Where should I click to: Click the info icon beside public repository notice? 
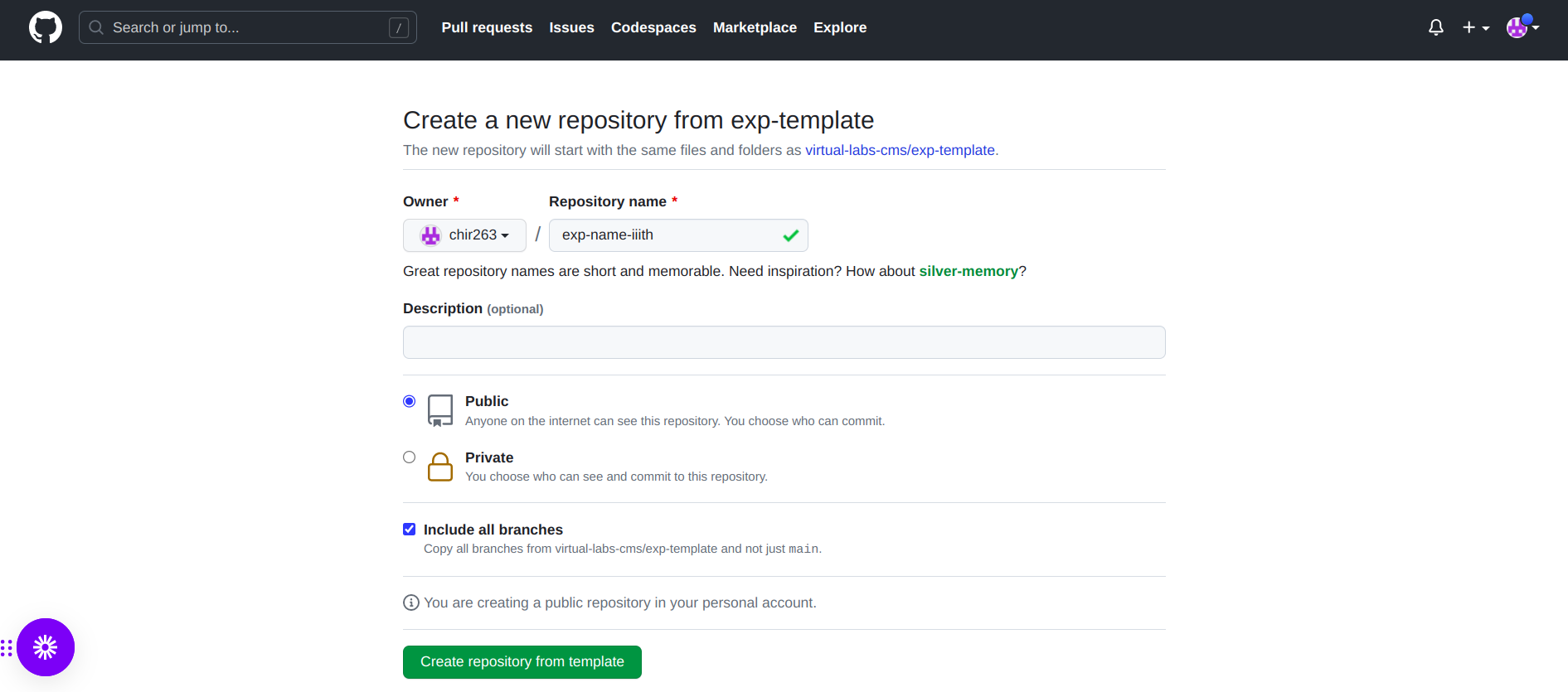click(411, 602)
